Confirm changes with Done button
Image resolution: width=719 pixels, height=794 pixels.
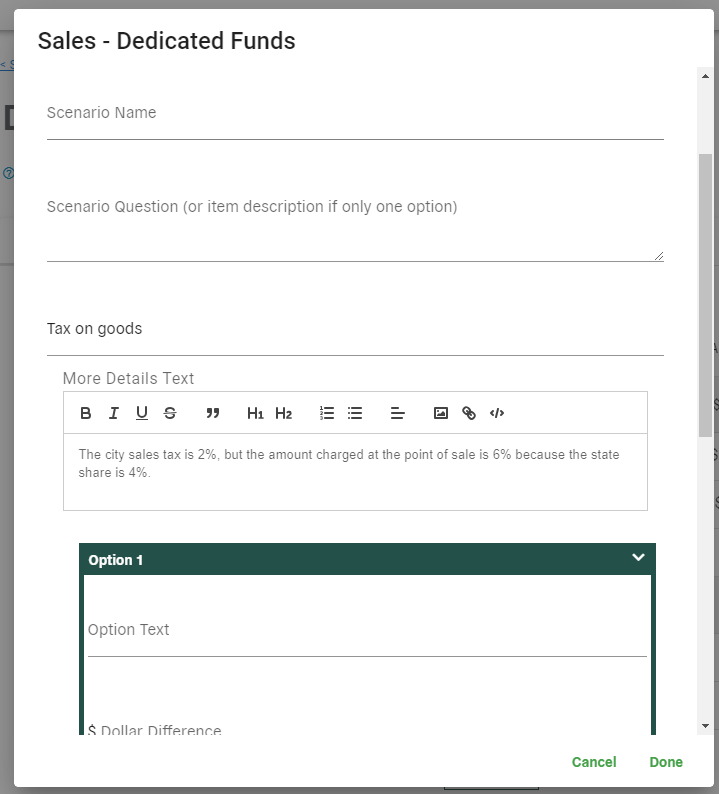pos(666,762)
